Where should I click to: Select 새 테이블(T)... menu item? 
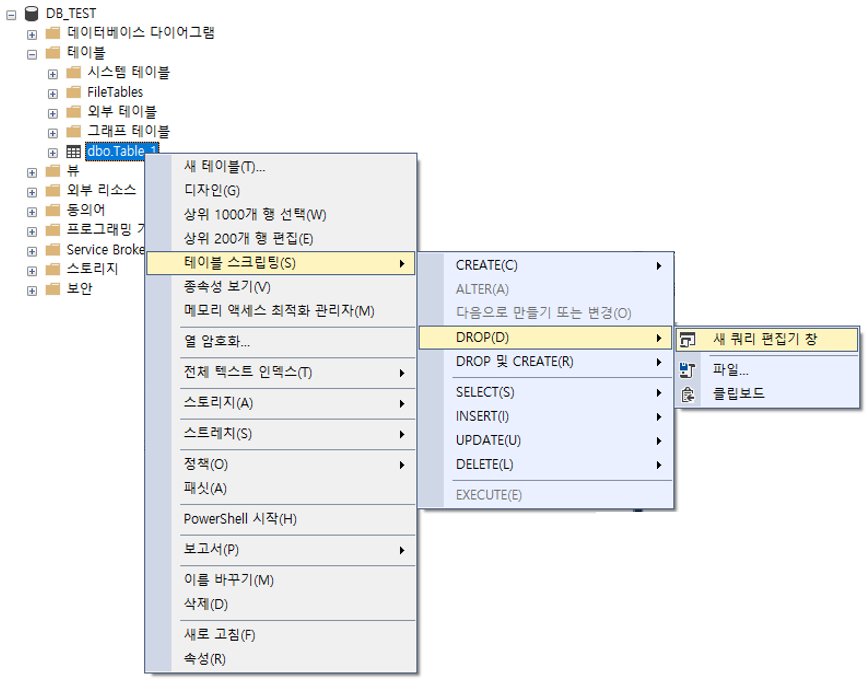281,166
